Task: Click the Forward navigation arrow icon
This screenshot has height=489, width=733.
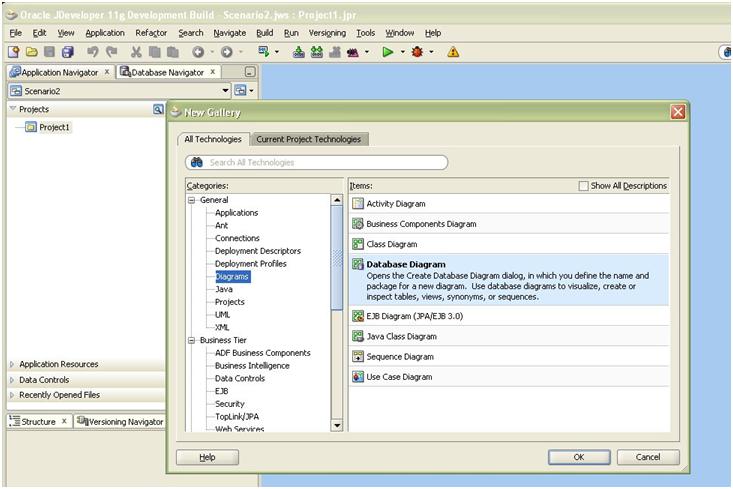Action: point(227,52)
